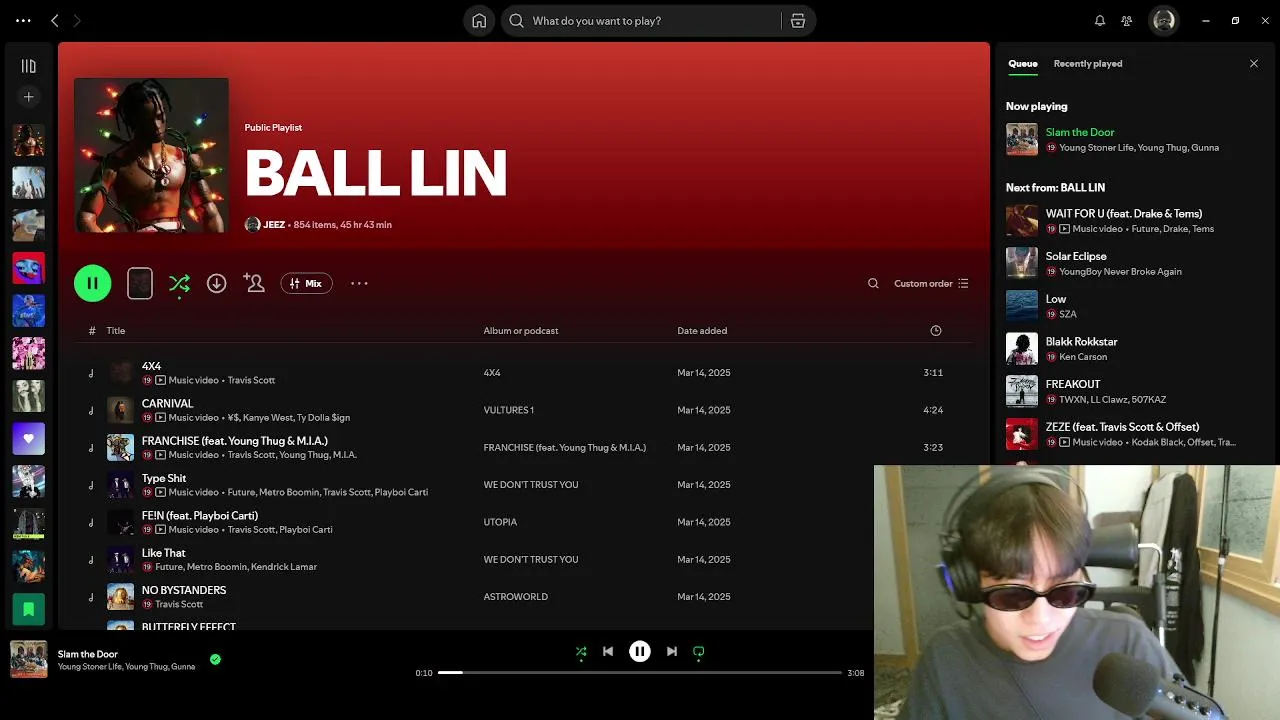Open the notifications bell icon

(1100, 21)
